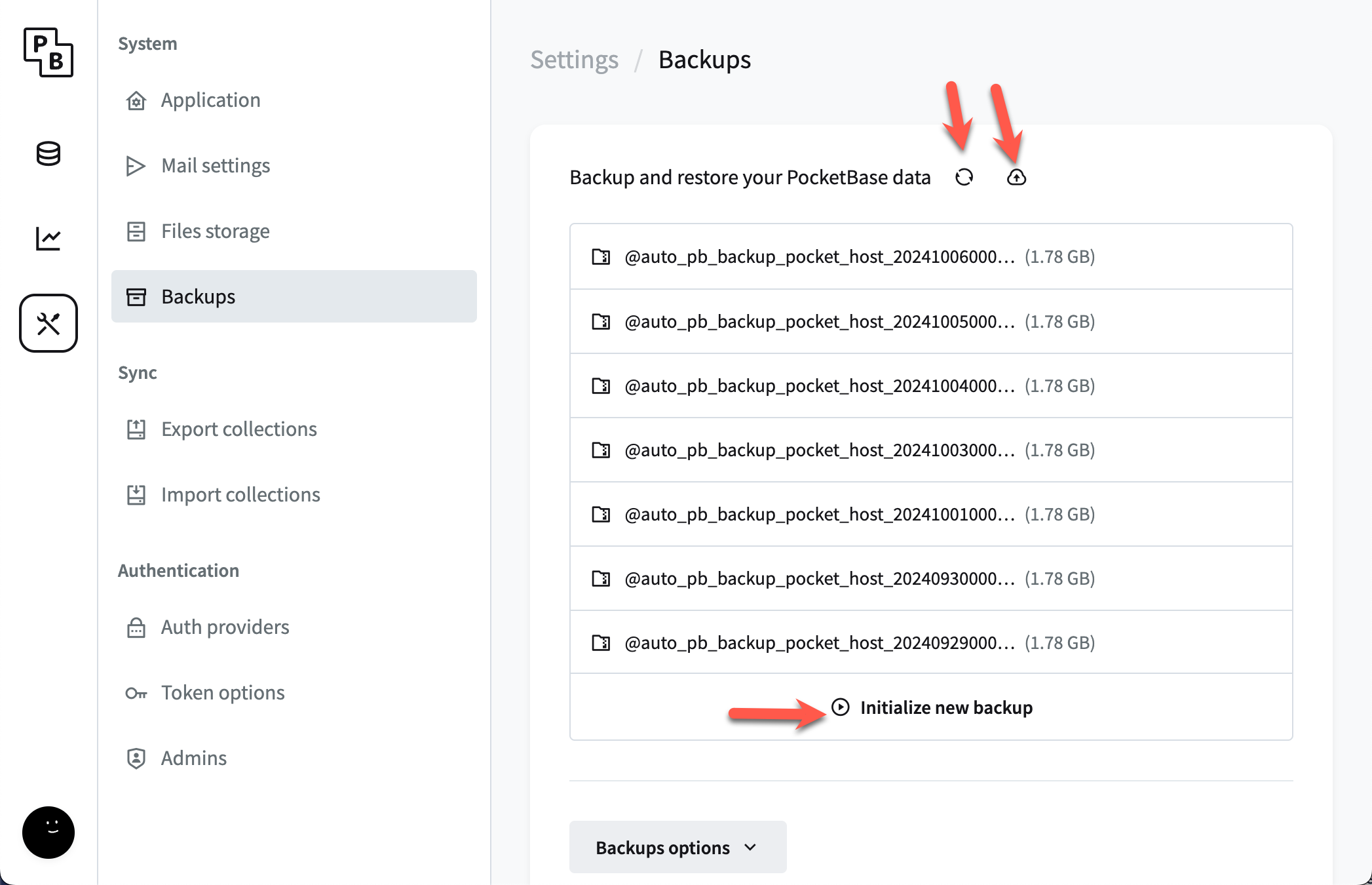Screen dimensions: 1372x885
Task: Click the upload backup cloud icon
Action: [x=1016, y=177]
